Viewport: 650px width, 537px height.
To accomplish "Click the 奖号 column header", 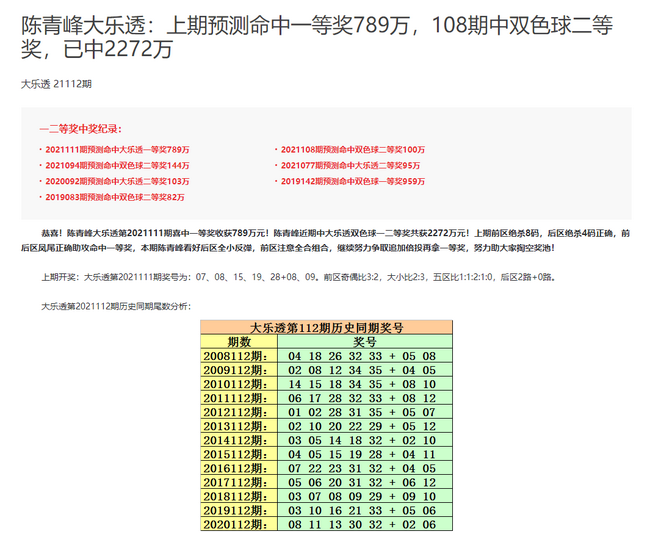I will [363, 341].
